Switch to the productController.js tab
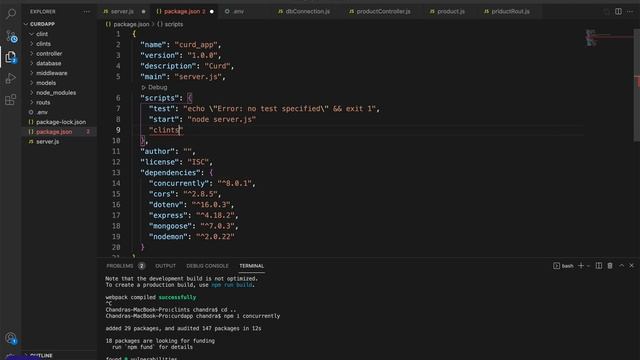The width and height of the screenshot is (640, 360). [383, 11]
